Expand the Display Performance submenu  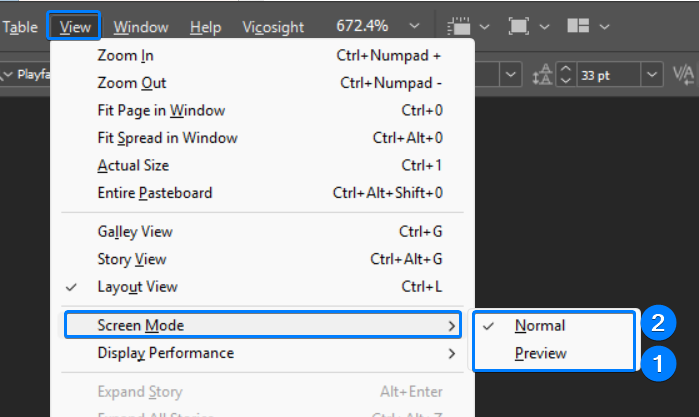pos(263,353)
